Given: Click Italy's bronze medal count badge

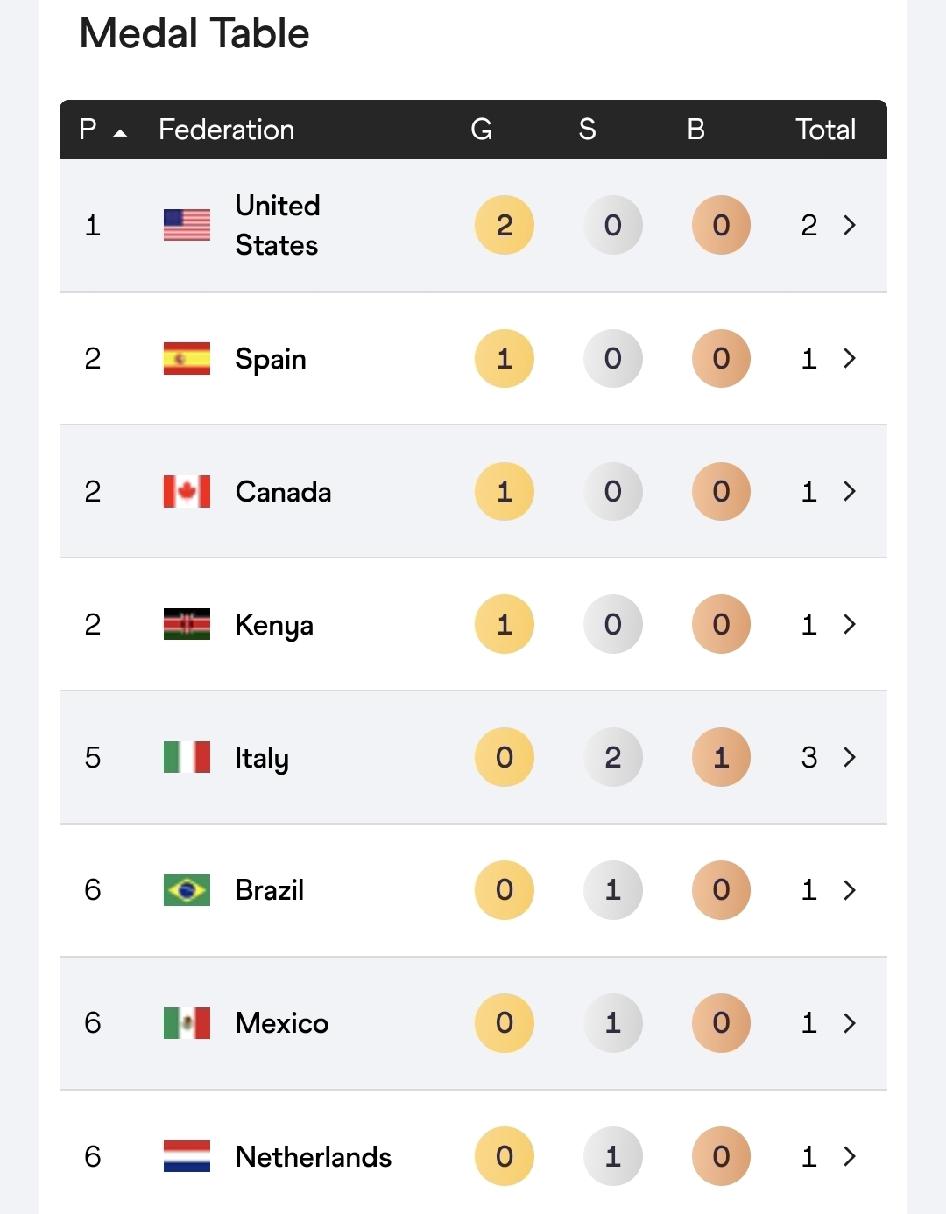Looking at the screenshot, I should pyautogui.click(x=721, y=757).
